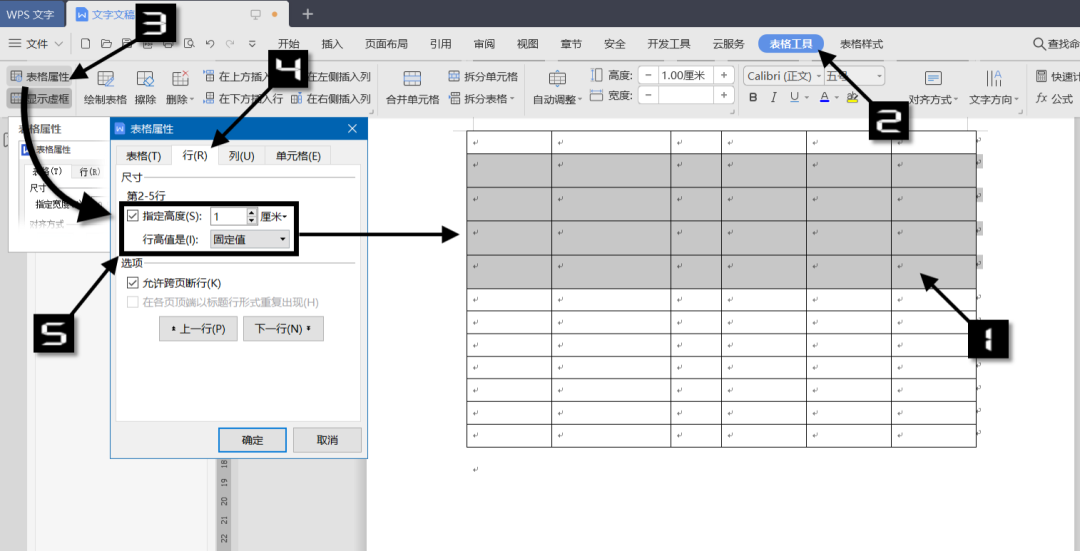1080x551 pixels.
Task: Decrease column width with minus button
Action: point(648,95)
